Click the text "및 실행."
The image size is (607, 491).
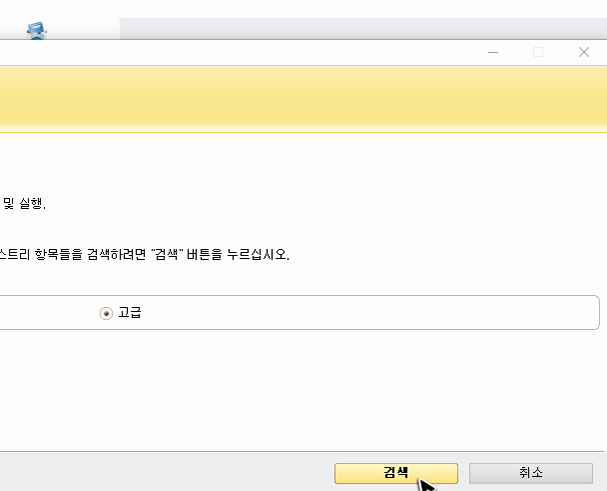[x=24, y=203]
